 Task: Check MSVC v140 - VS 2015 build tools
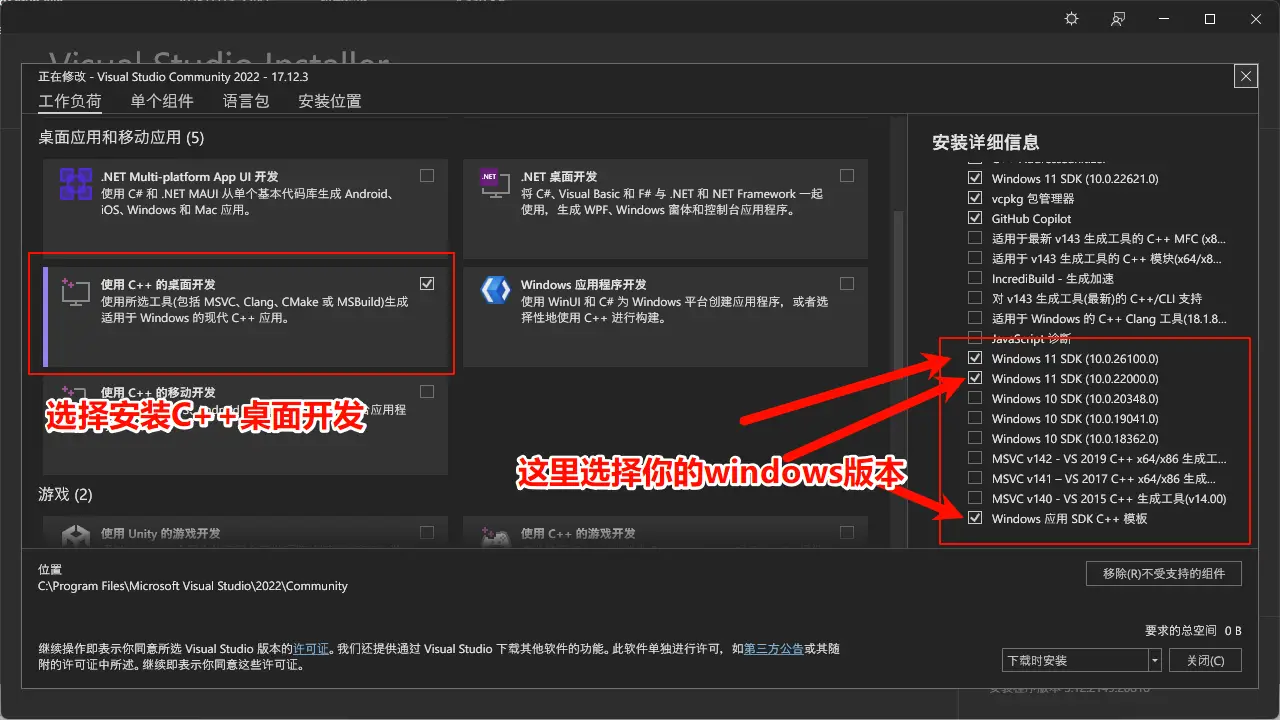pos(975,498)
